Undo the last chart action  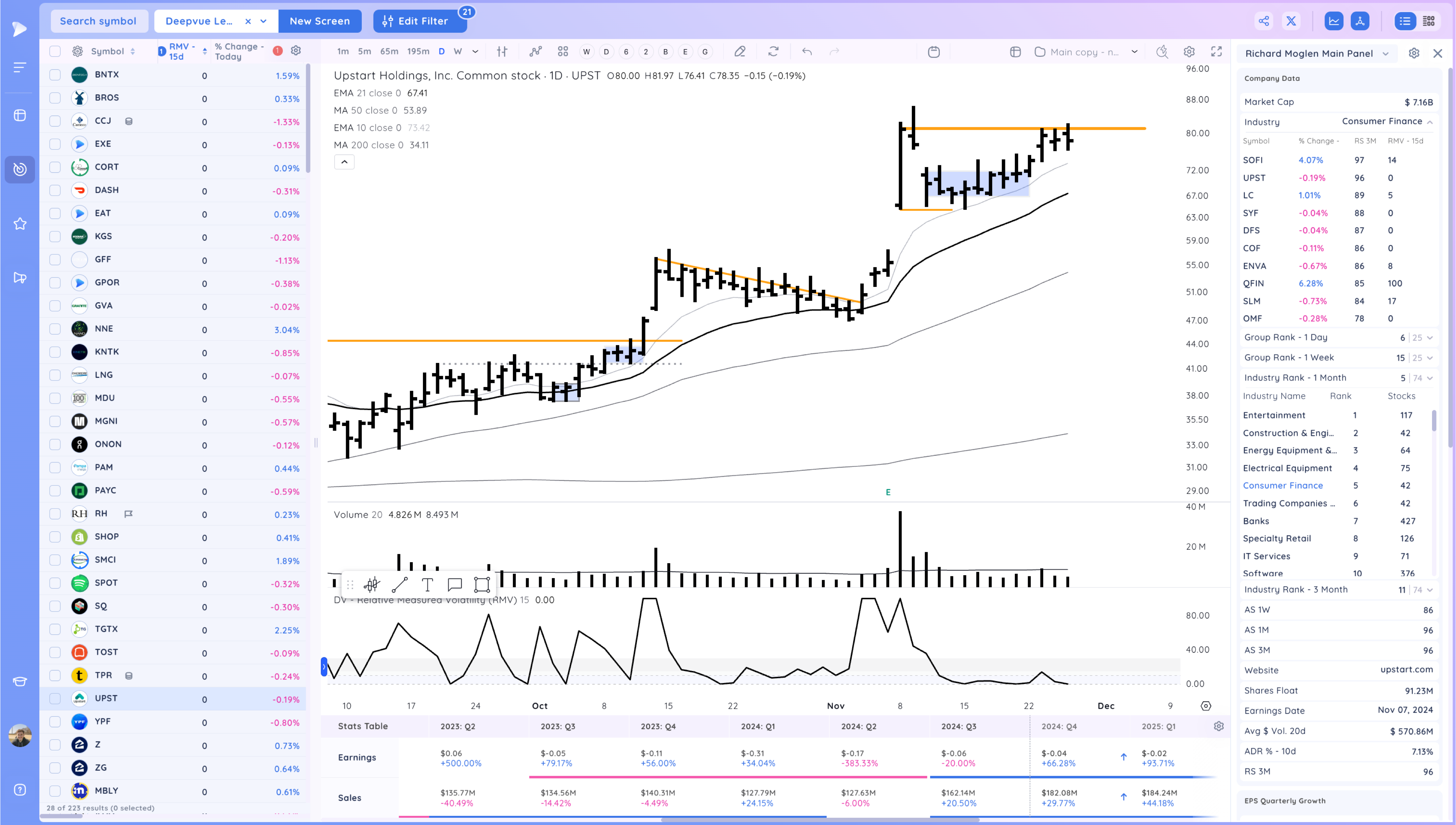point(807,52)
